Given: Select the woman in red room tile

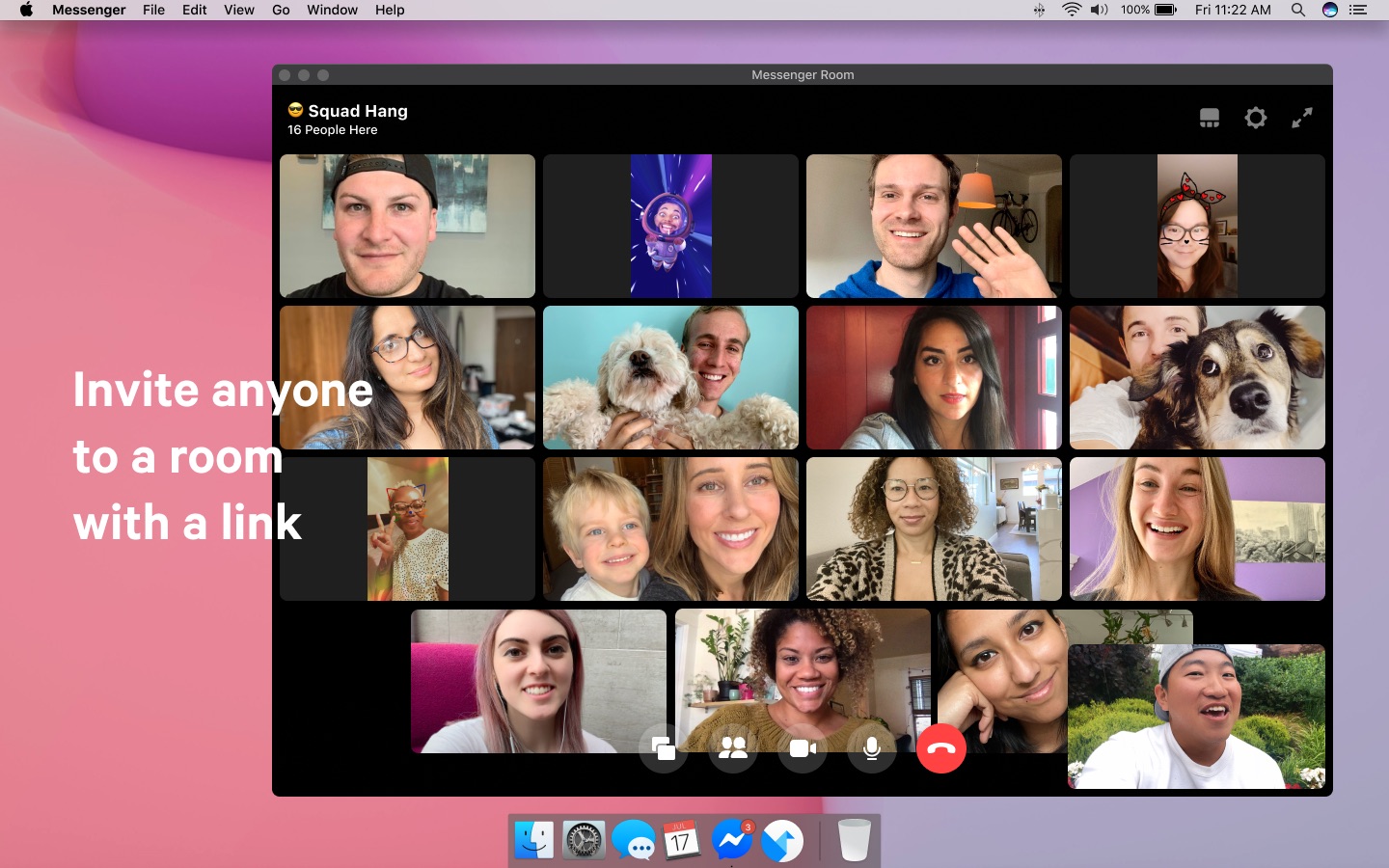Looking at the screenshot, I should tap(934, 377).
